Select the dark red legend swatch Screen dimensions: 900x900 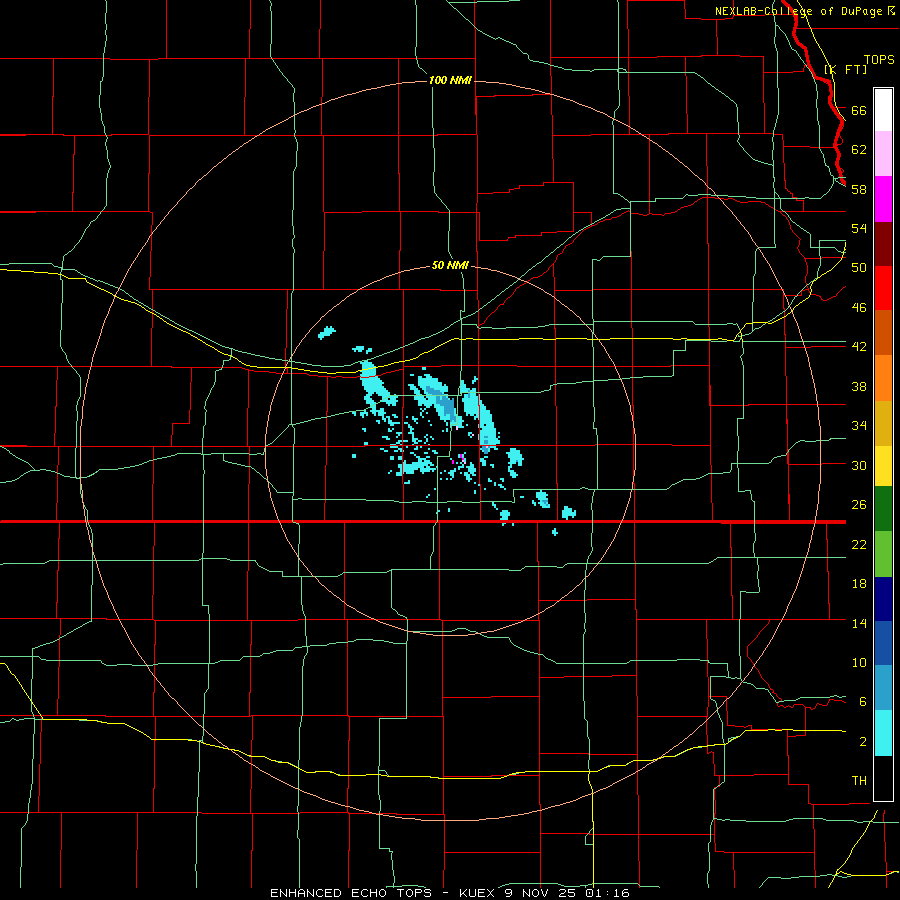pos(883,244)
